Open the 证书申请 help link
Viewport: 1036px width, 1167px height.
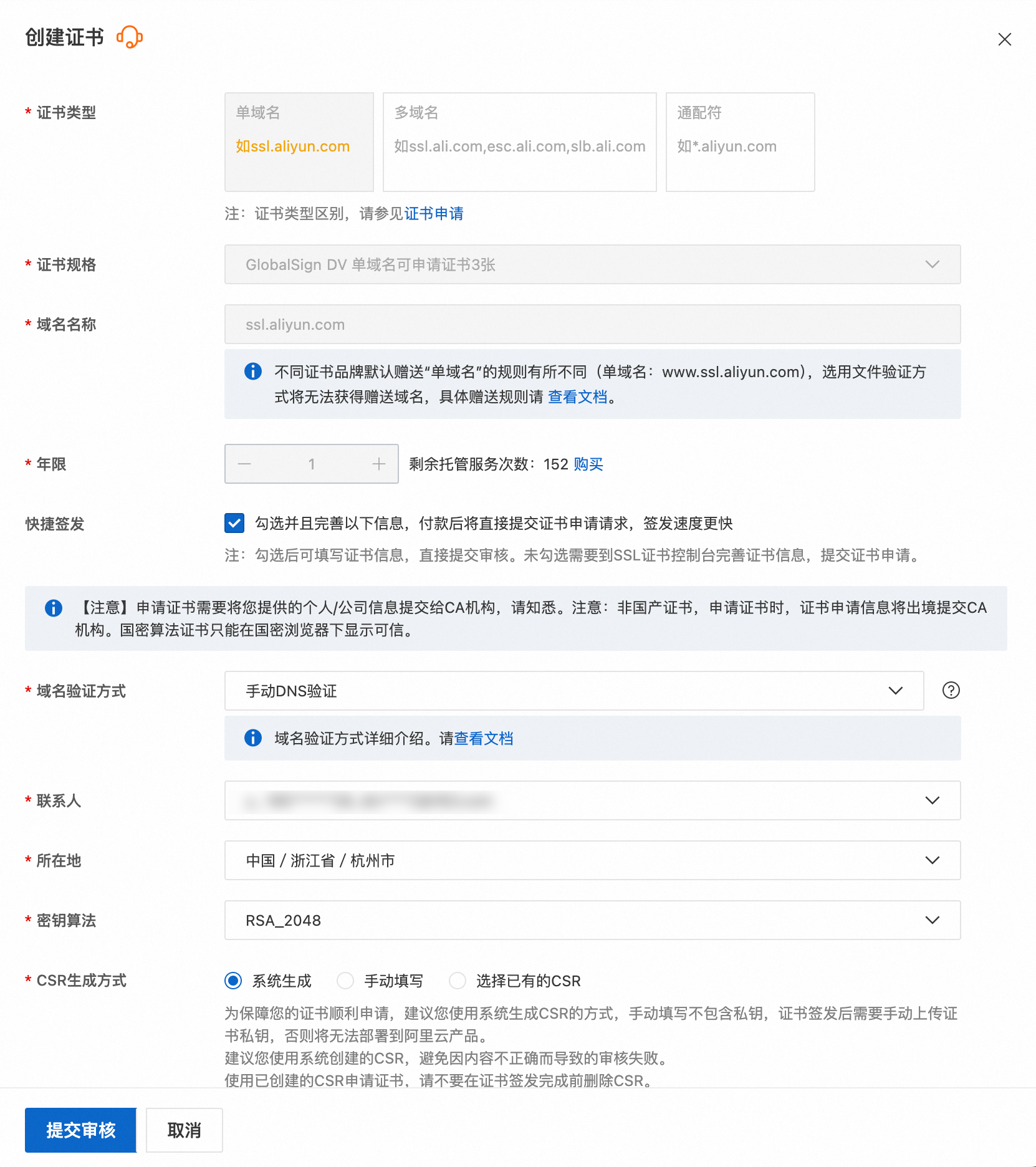tap(434, 214)
